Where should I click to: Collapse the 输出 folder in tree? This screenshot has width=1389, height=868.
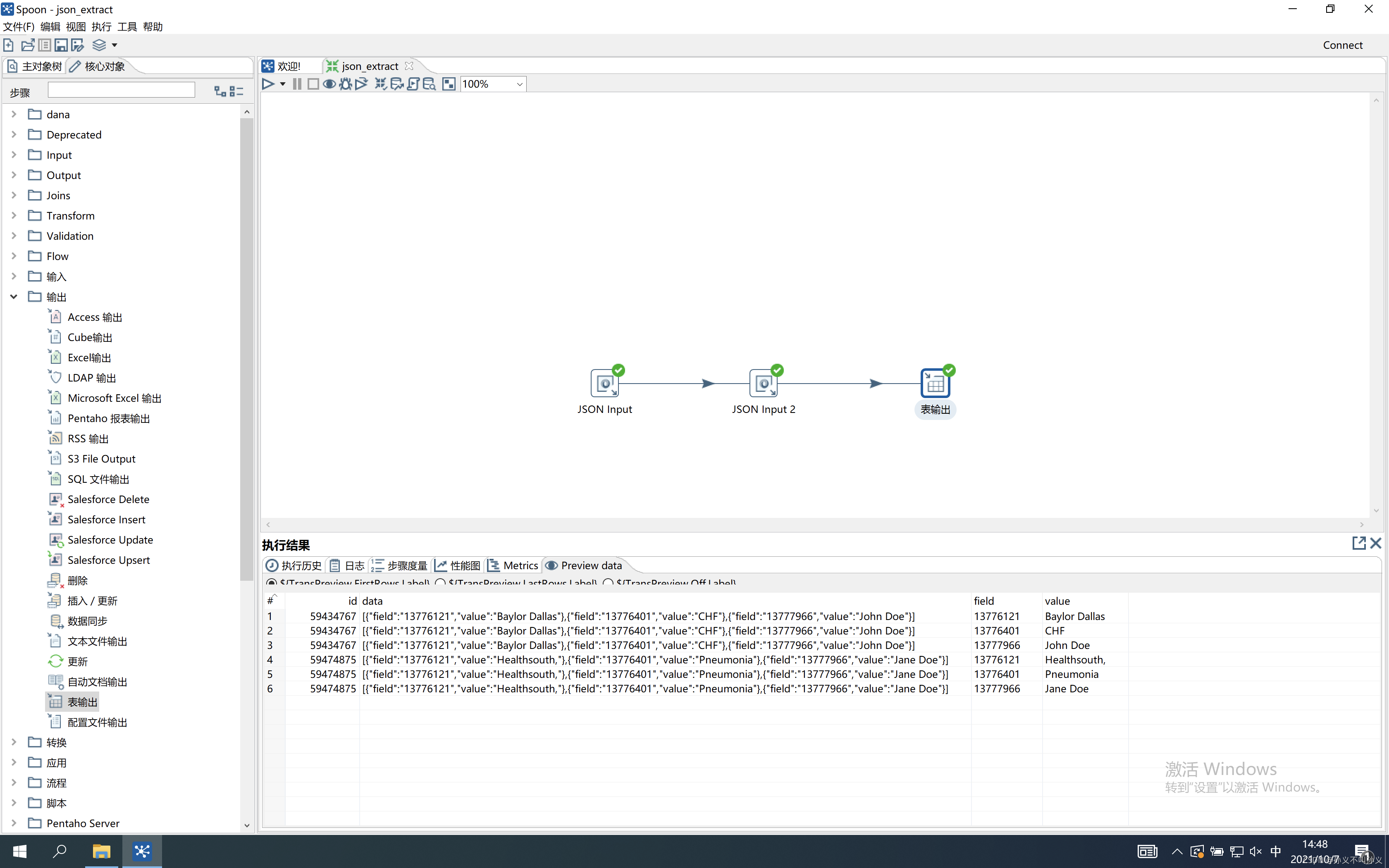click(14, 297)
